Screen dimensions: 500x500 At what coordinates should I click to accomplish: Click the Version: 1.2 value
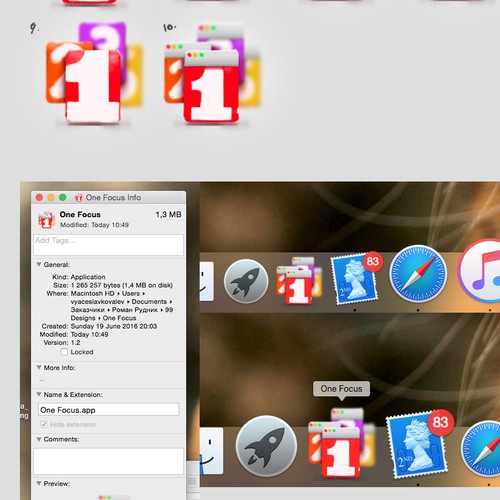tap(75, 343)
